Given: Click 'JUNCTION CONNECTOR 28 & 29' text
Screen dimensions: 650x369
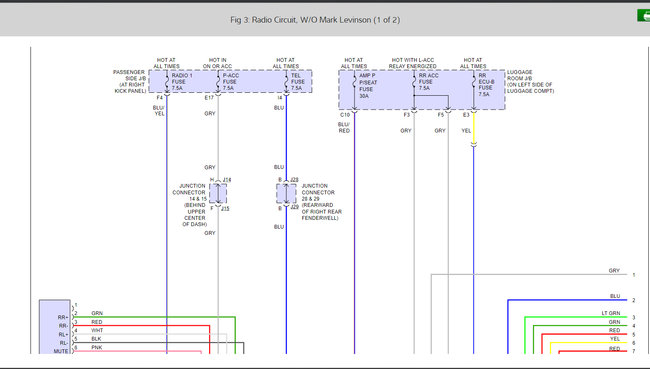Looking at the screenshot, I should coord(318,192).
